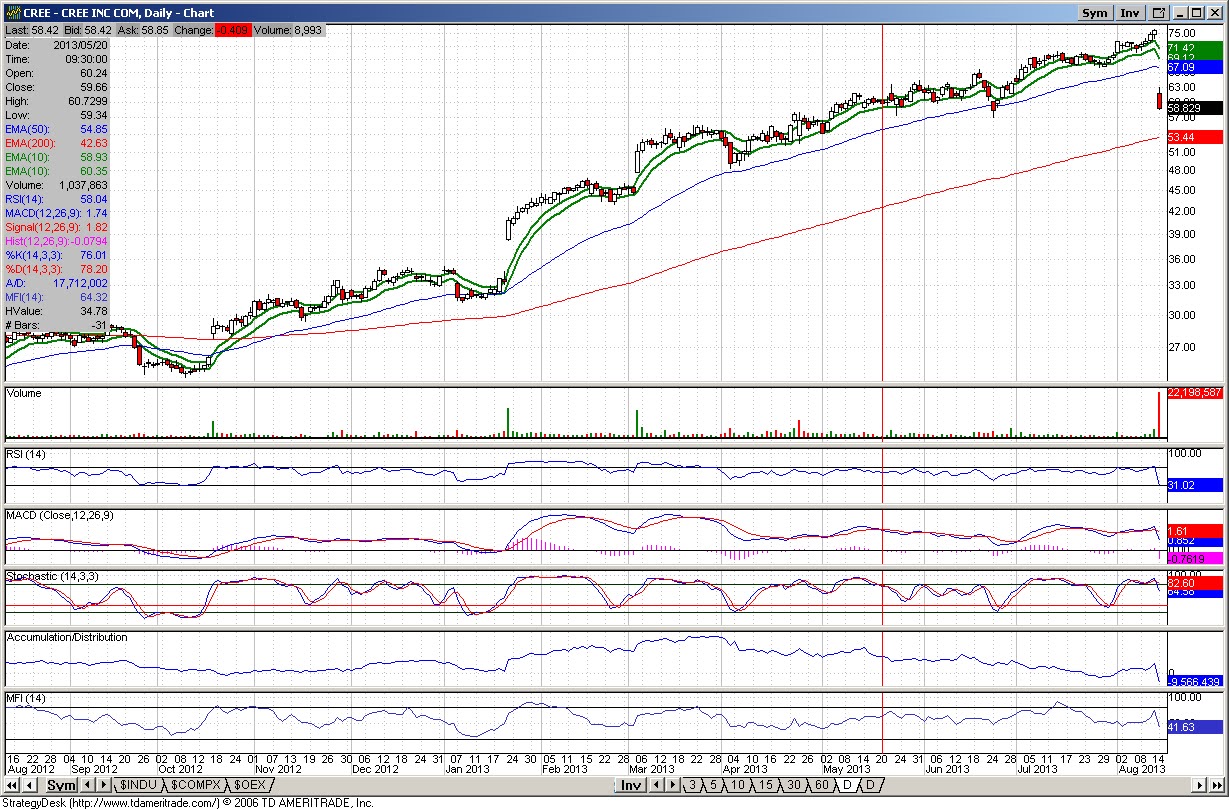Click the A/D -9,566,439 value label
Screen dimensions: 1229x809
[1194, 681]
